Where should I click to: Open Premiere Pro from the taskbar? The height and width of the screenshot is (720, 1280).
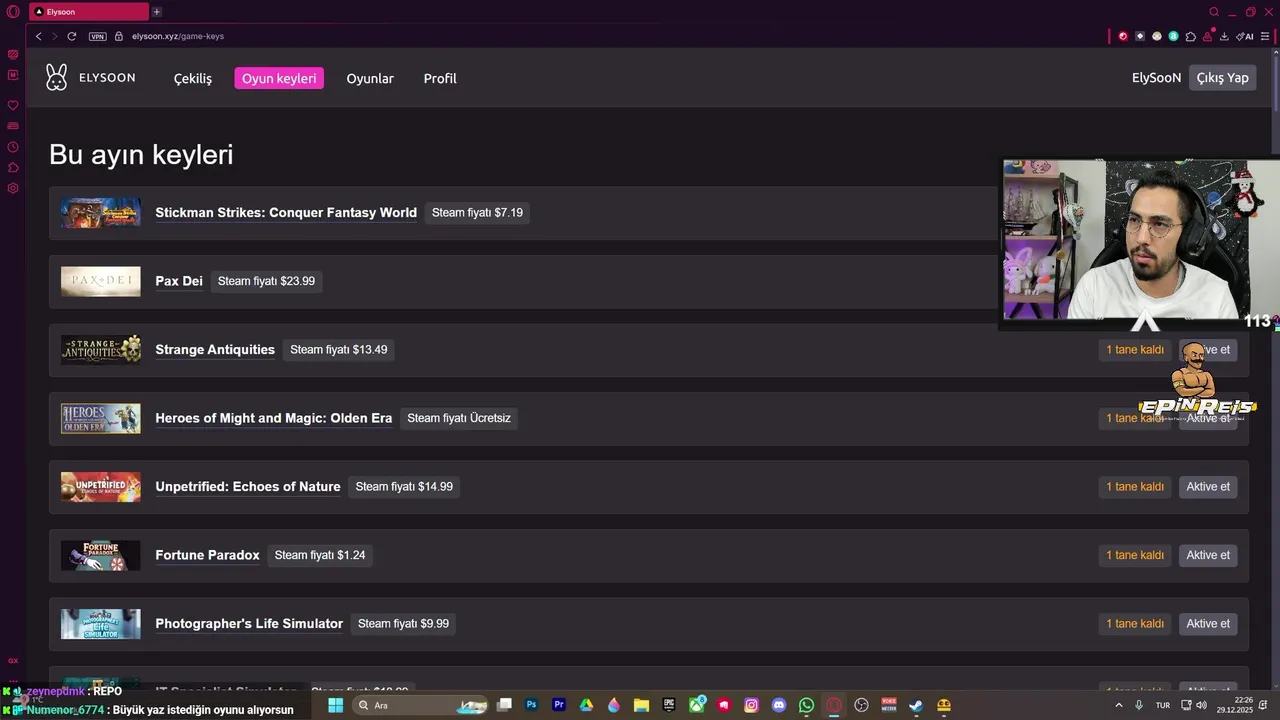[x=559, y=705]
